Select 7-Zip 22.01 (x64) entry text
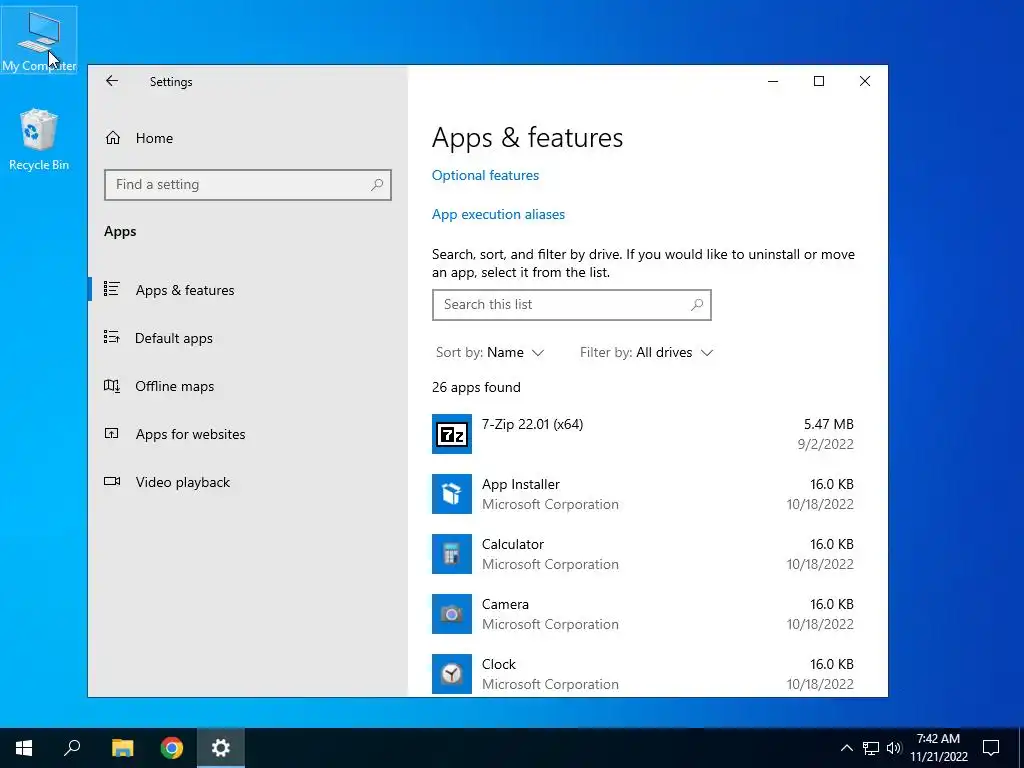This screenshot has width=1024, height=768. pyautogui.click(x=532, y=424)
